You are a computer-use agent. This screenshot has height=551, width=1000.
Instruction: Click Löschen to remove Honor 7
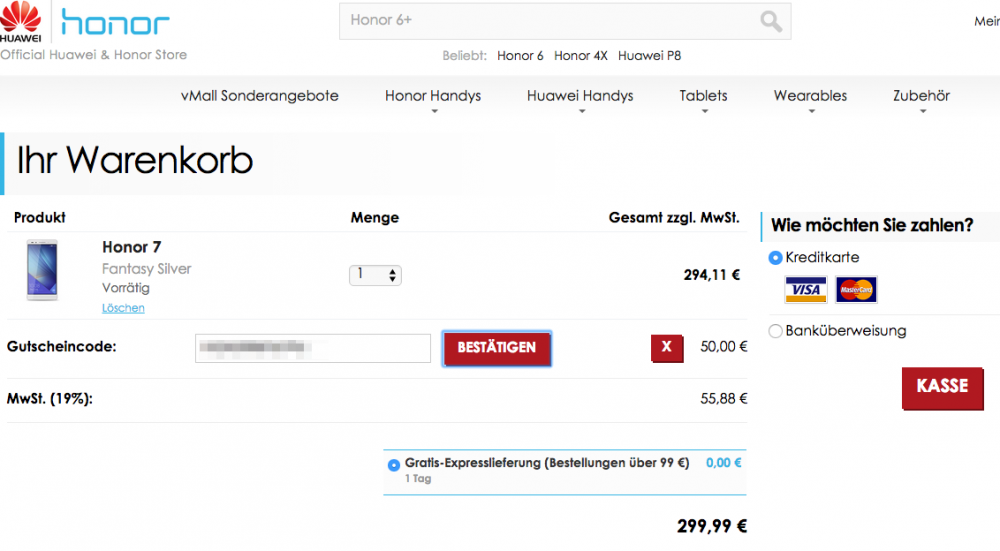[x=123, y=308]
